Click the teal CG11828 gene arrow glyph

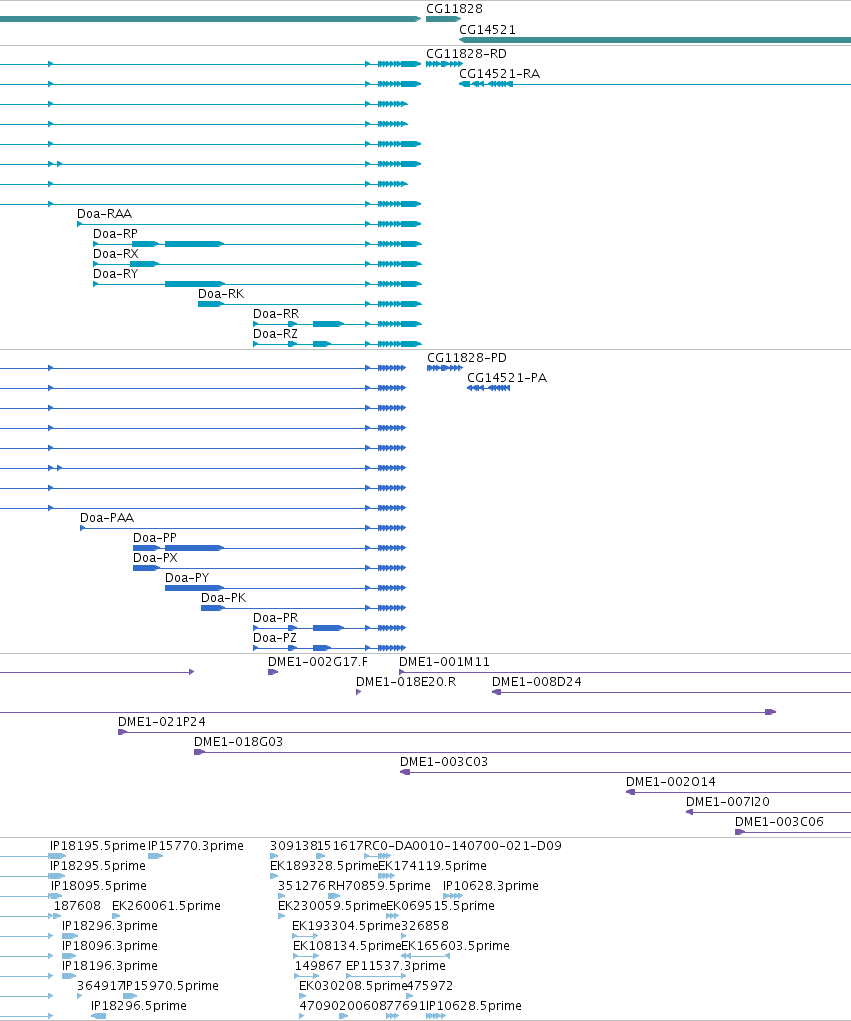[443, 19]
